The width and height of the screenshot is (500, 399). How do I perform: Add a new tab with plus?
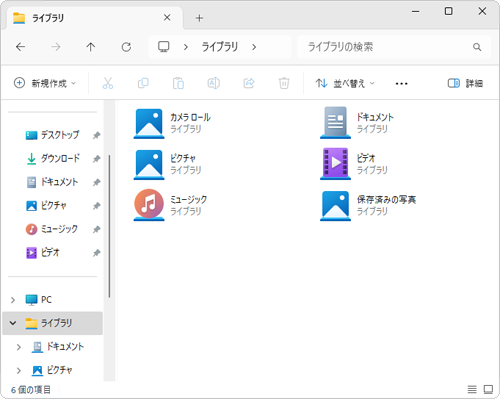(199, 18)
